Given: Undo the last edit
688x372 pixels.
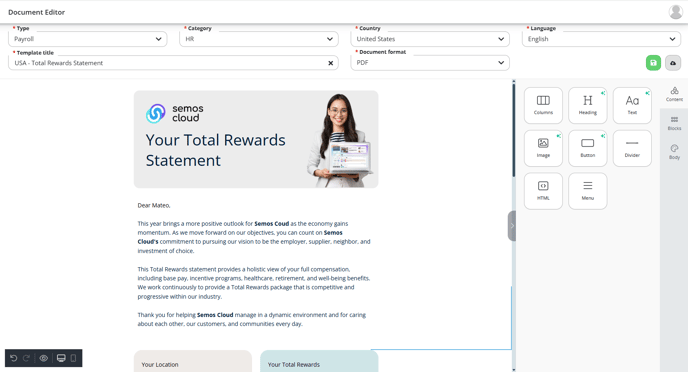Looking at the screenshot, I should pyautogui.click(x=14, y=358).
